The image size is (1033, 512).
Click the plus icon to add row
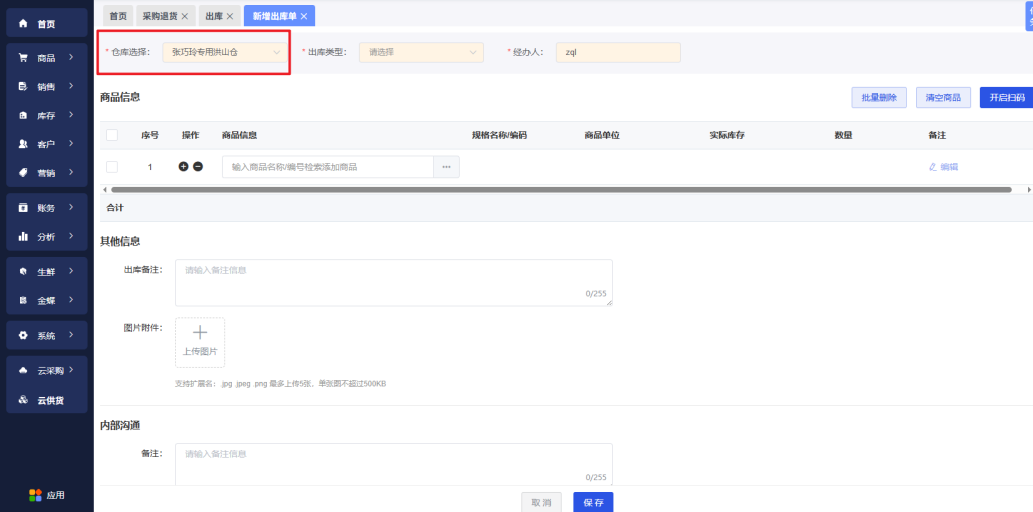click(x=183, y=167)
